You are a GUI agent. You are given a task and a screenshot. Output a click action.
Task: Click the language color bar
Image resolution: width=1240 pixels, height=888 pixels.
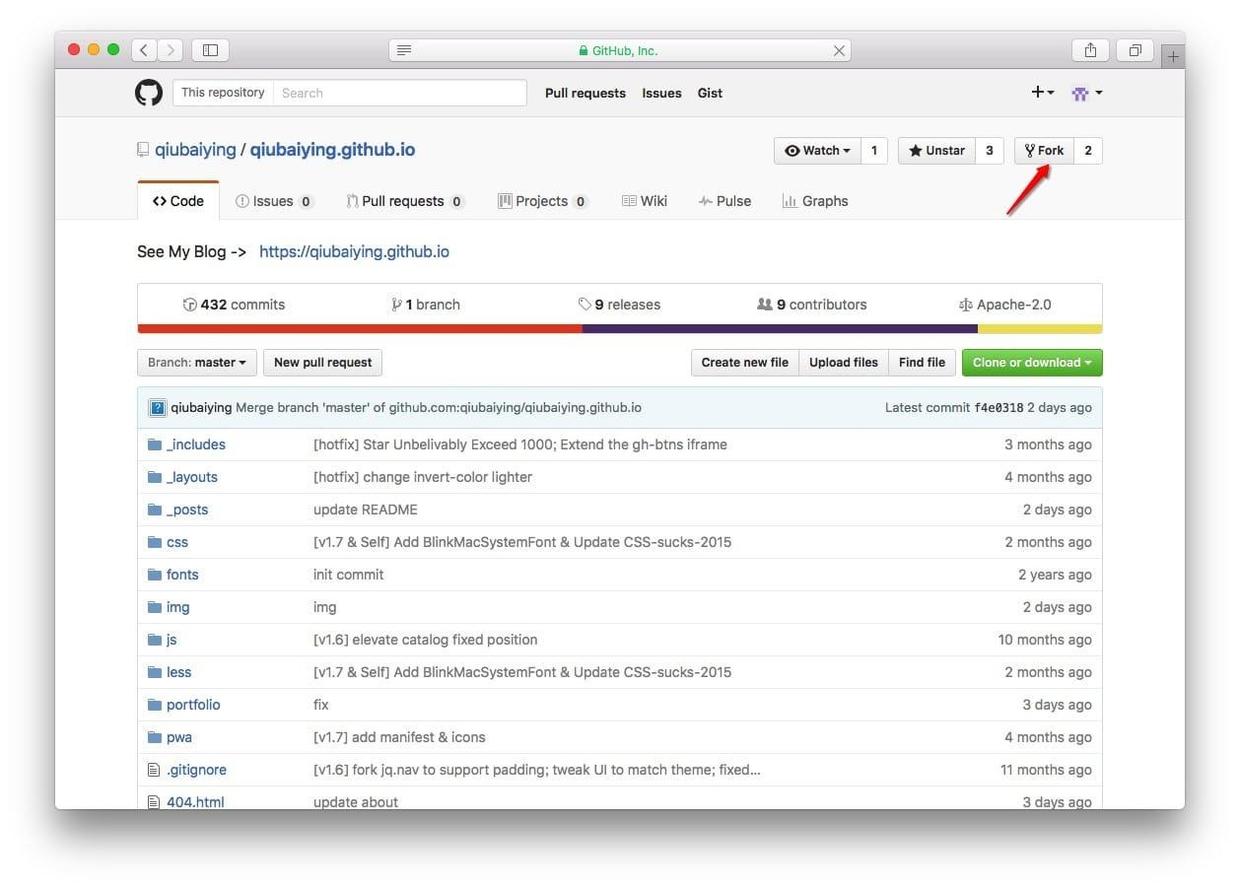619,329
